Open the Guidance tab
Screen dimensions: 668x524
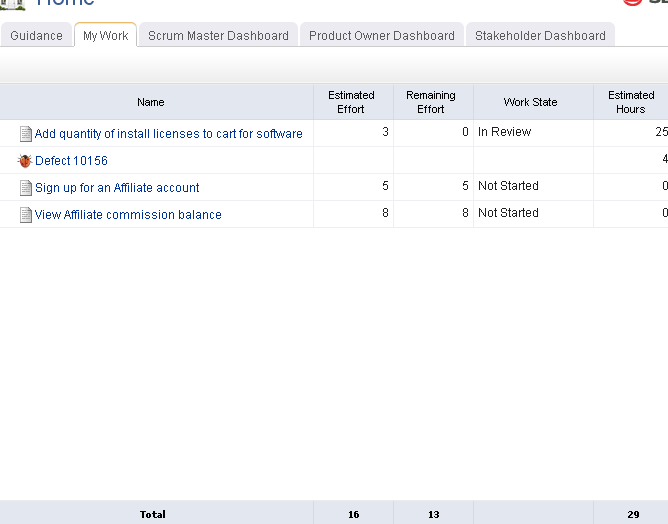pos(37,36)
